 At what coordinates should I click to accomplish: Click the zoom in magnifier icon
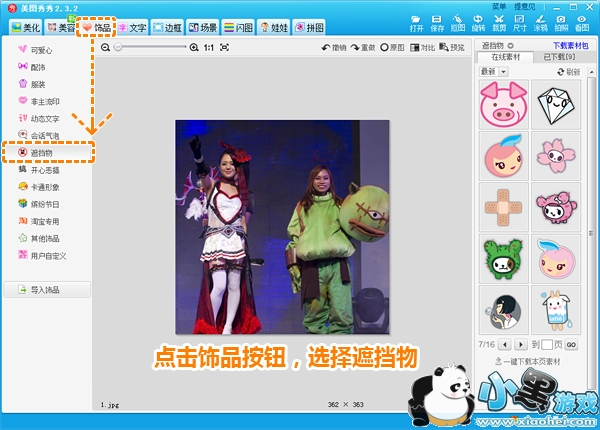[x=194, y=47]
